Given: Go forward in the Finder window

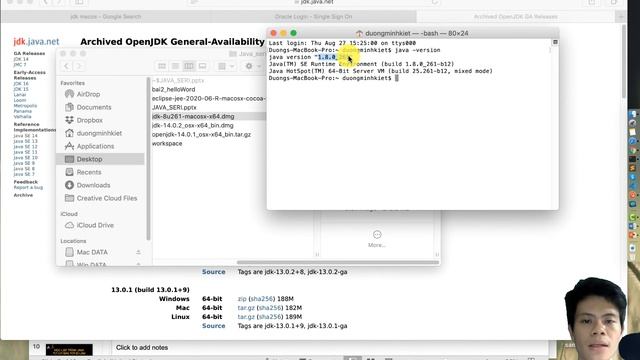Looking at the screenshot, I should [79, 66].
